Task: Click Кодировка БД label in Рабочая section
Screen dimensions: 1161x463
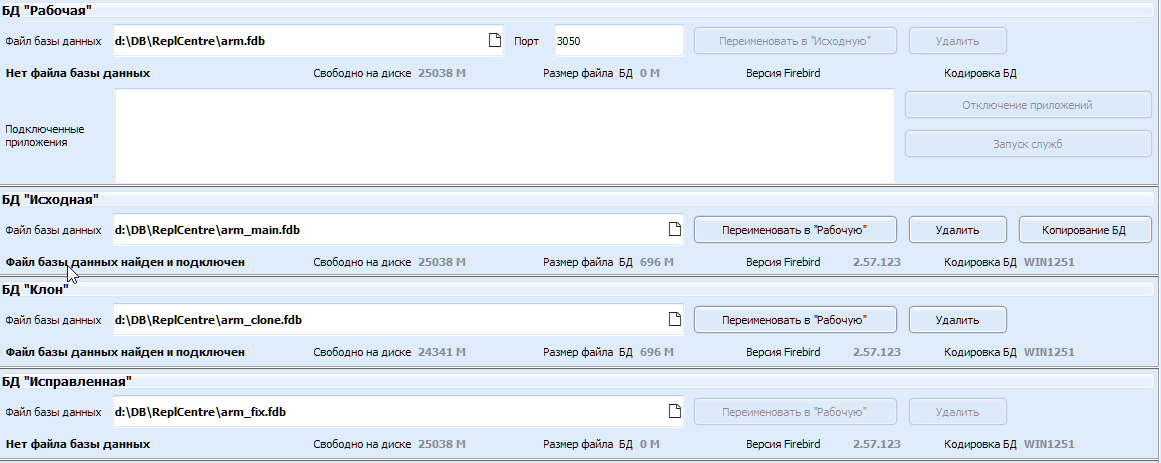Action: [980, 73]
